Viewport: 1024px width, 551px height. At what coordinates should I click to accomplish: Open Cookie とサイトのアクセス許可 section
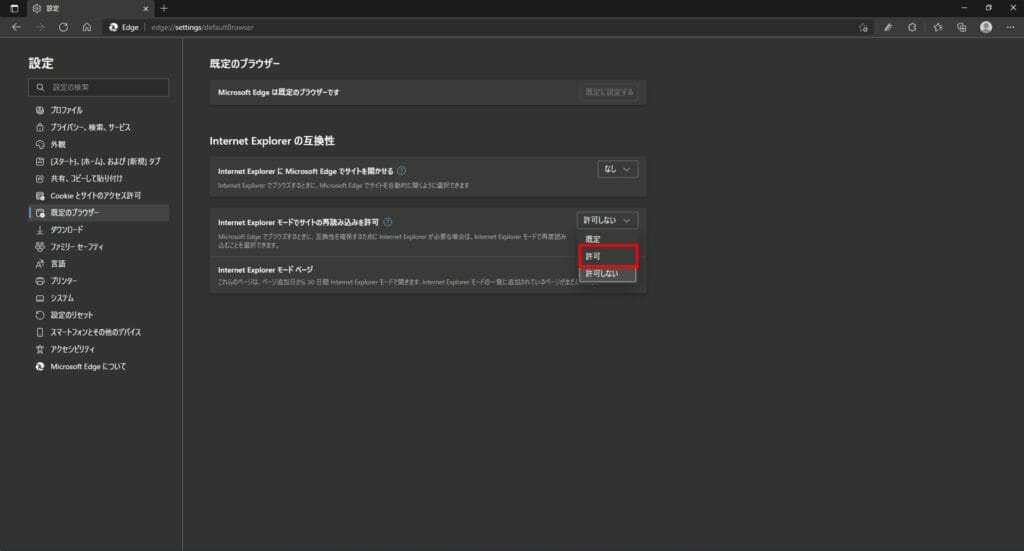tap(99, 195)
